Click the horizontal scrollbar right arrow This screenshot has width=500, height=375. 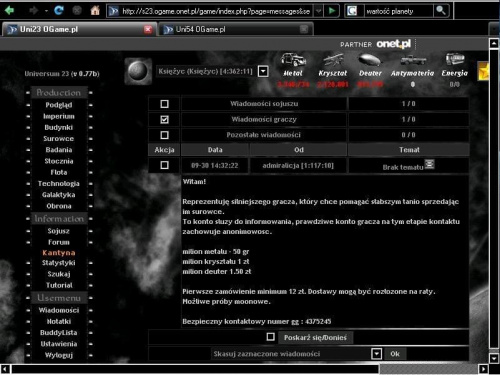click(483, 369)
